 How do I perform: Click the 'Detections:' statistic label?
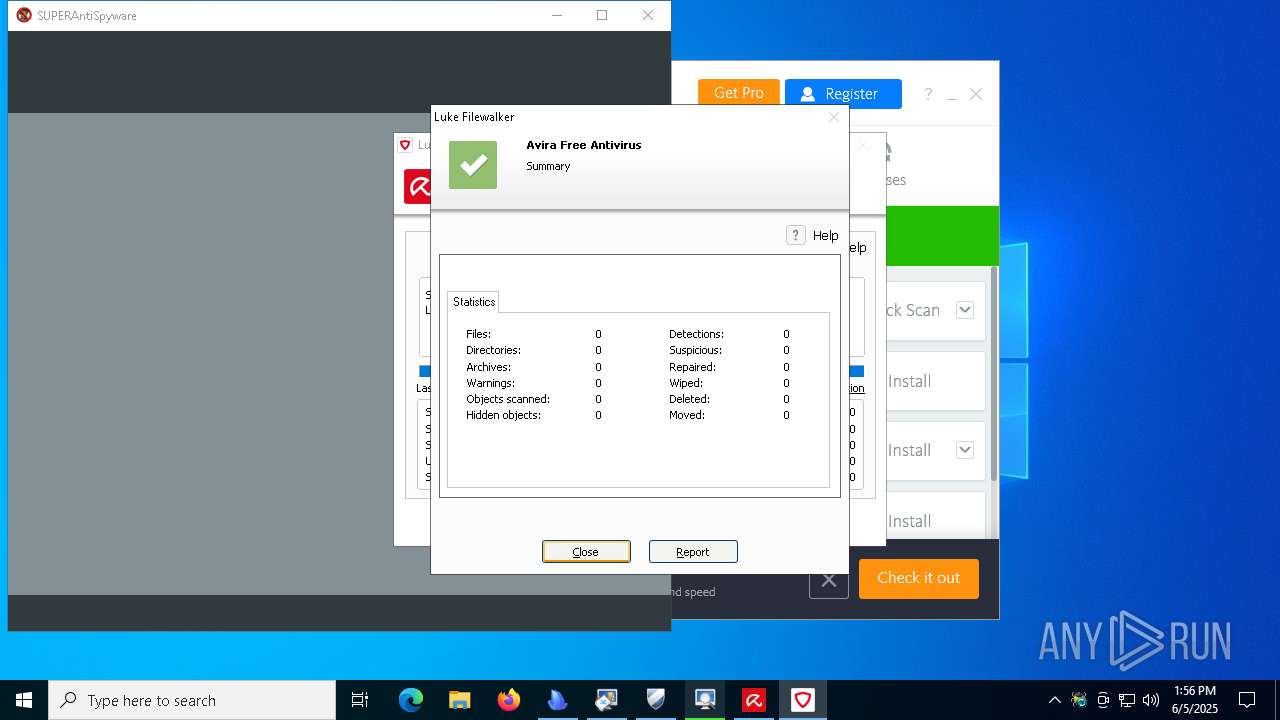pyautogui.click(x=696, y=334)
